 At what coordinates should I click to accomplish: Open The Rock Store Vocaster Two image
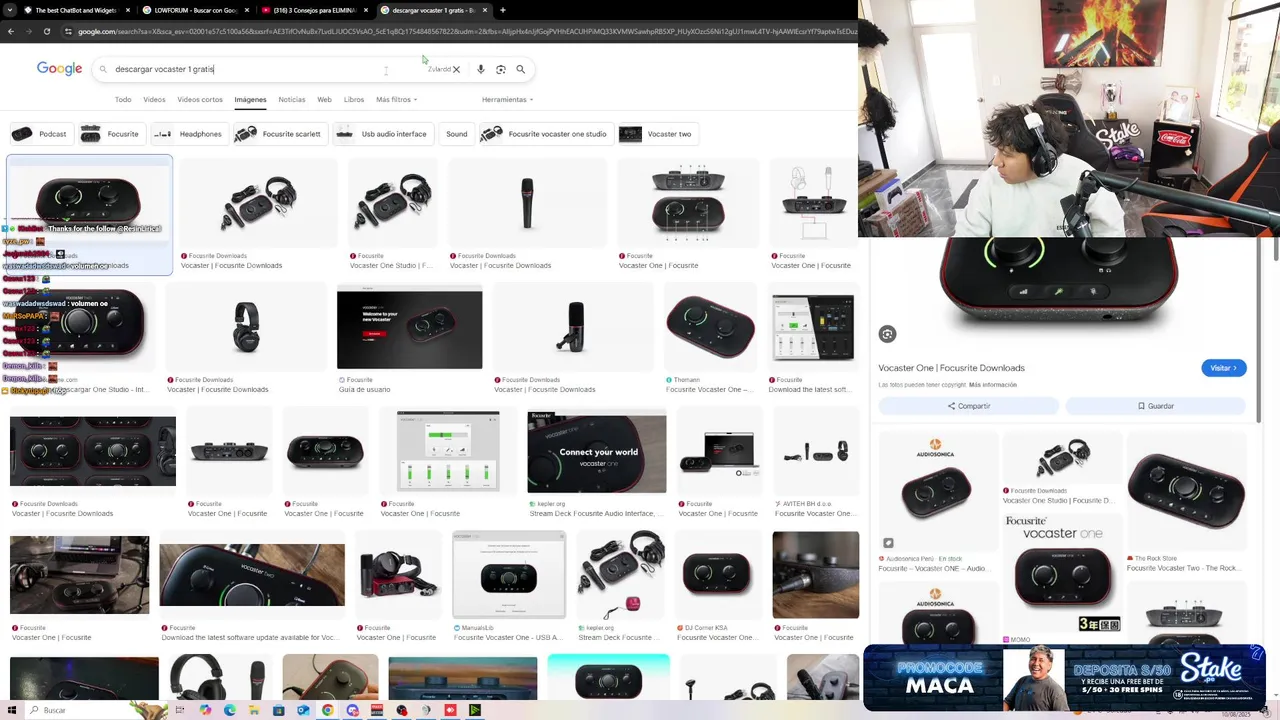pos(1186,492)
